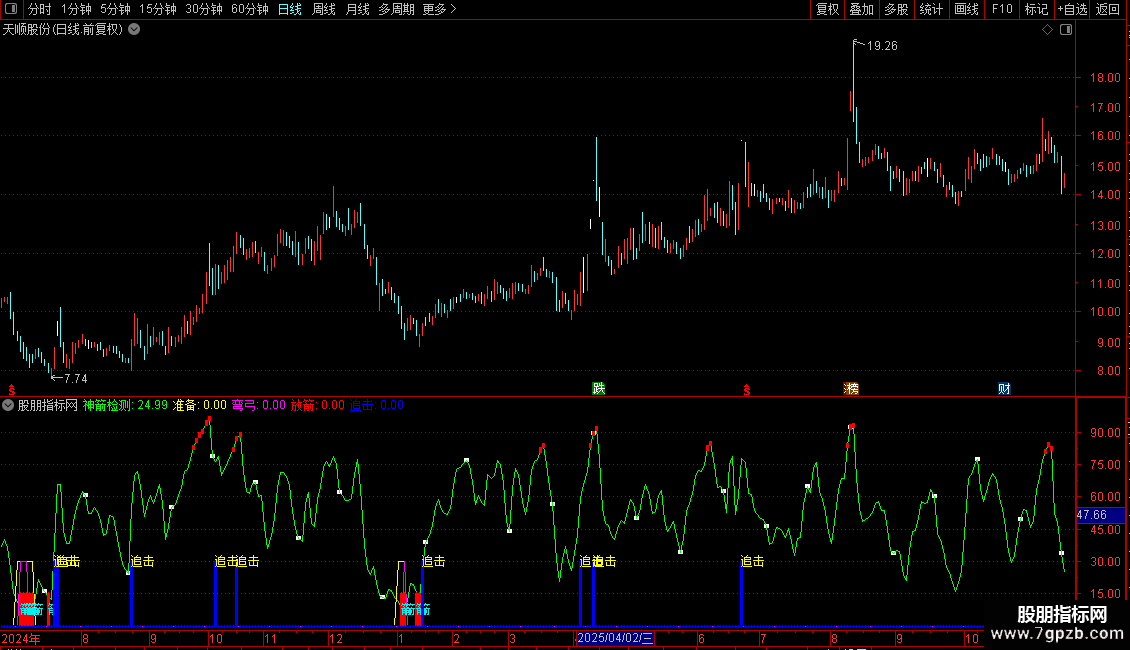Viewport: 1130px width, 650px height.
Task: Click the 弯弓: 0.00 indicator label
Action: click(x=259, y=406)
